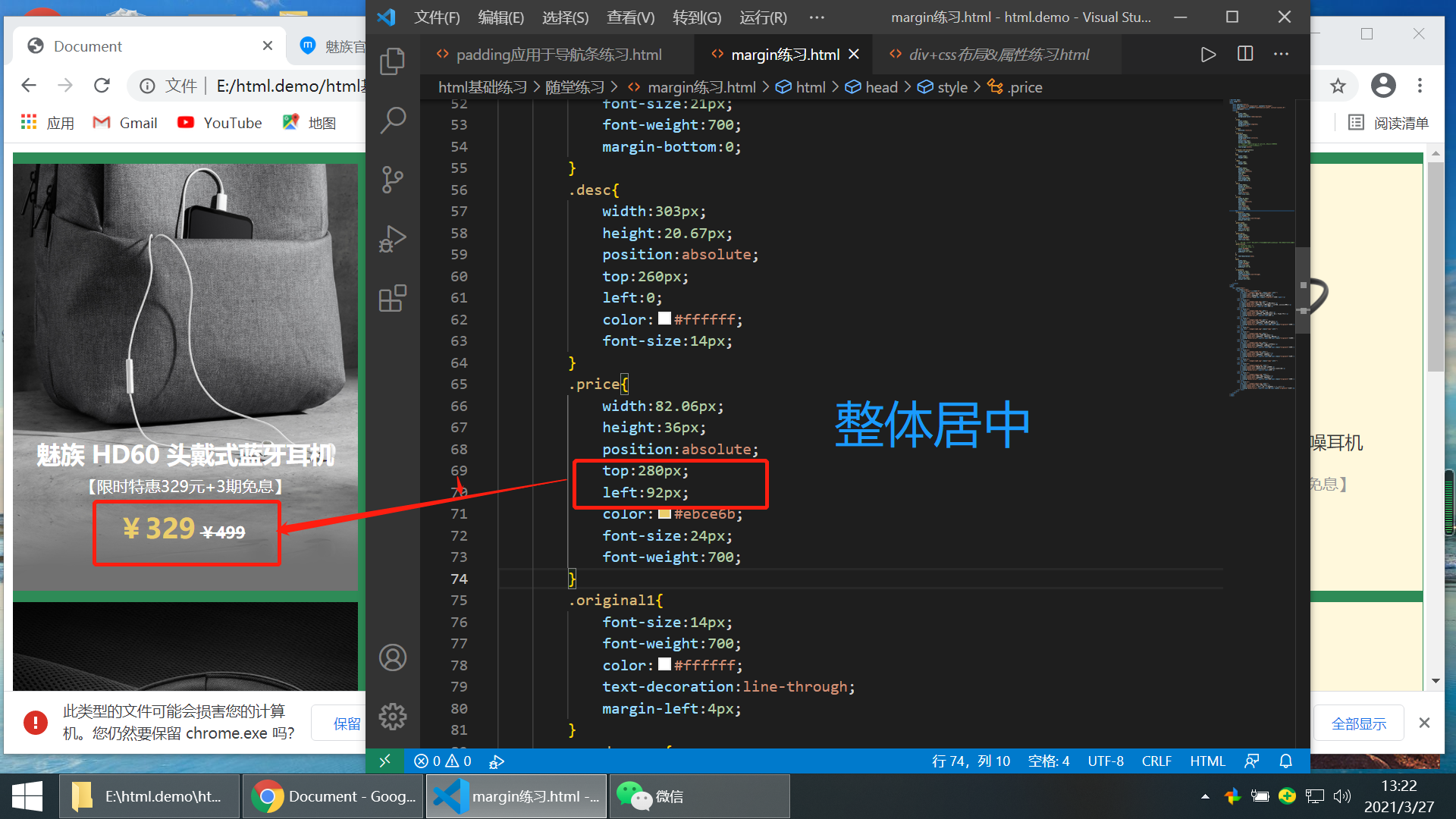Close the Document tab in Chrome

coord(267,46)
